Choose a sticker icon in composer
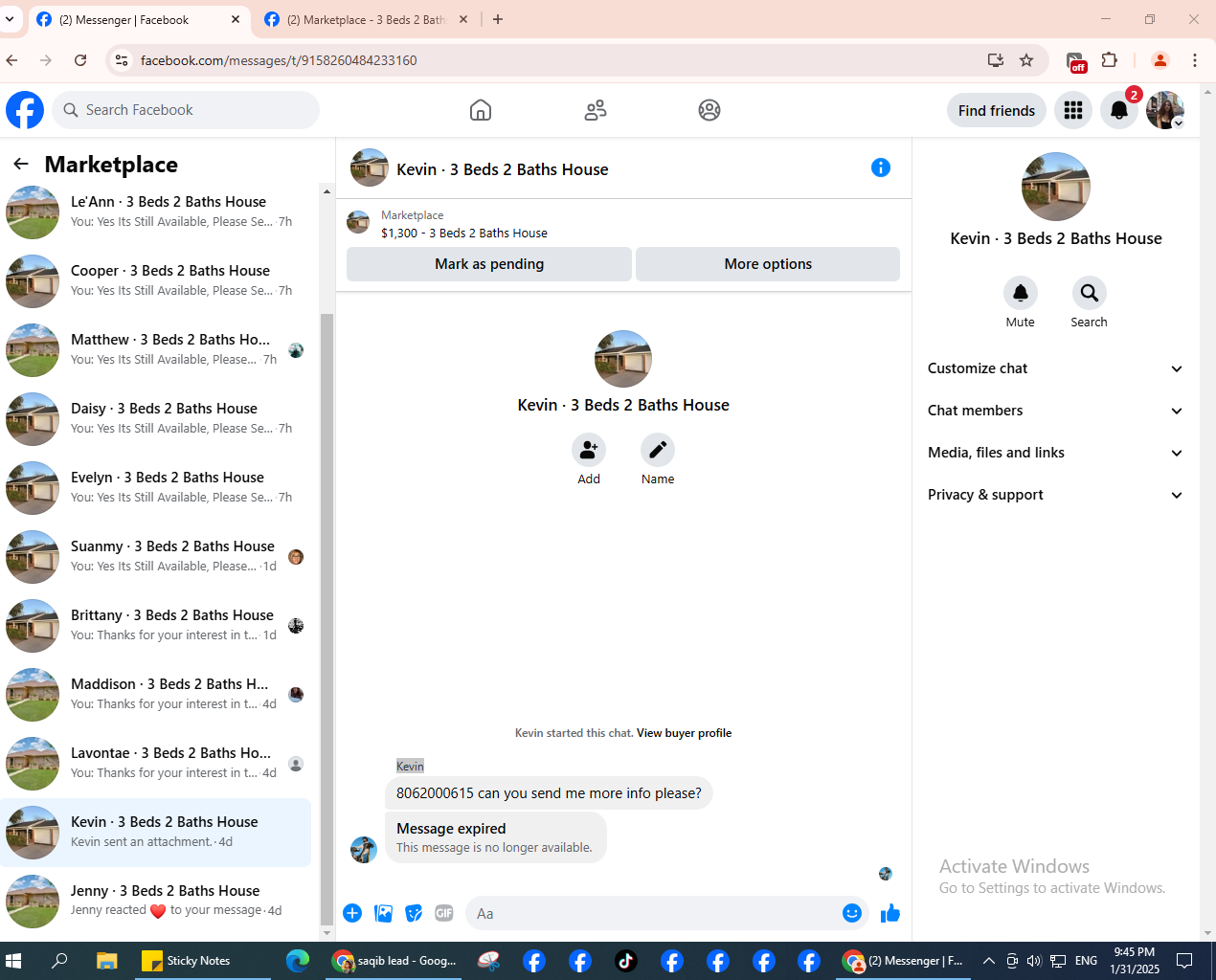The image size is (1216, 980). (414, 913)
